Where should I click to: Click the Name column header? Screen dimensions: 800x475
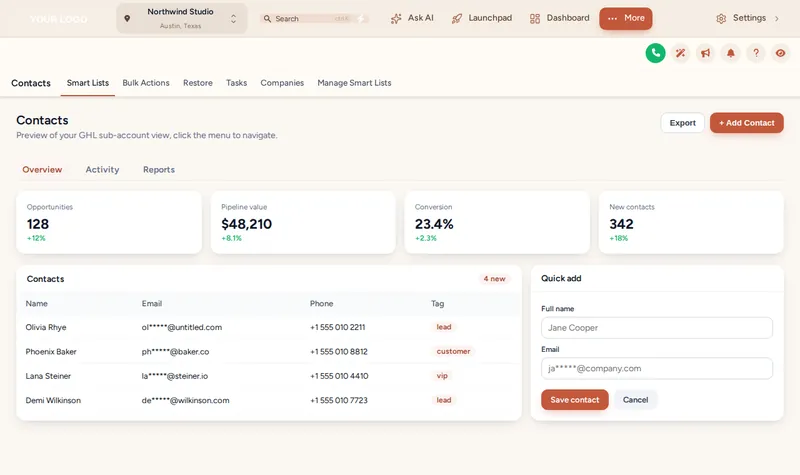pos(37,304)
